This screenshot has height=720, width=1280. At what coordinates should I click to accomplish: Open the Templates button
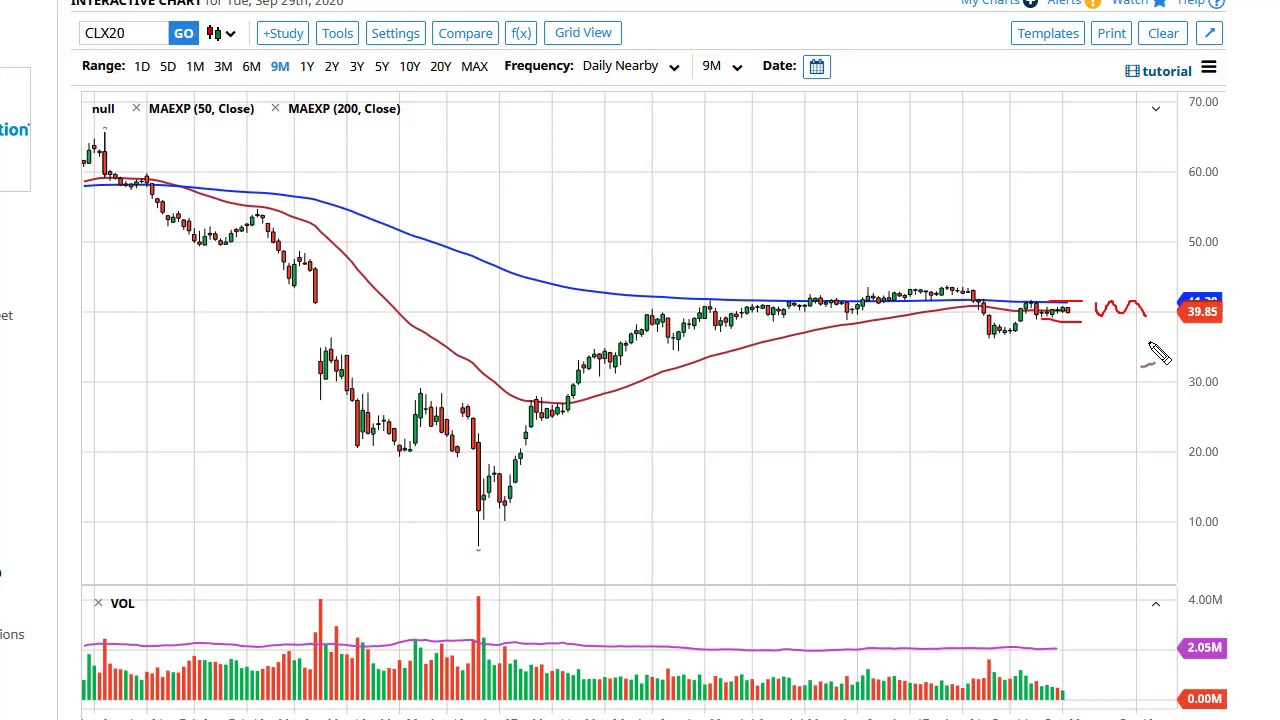[x=1048, y=33]
